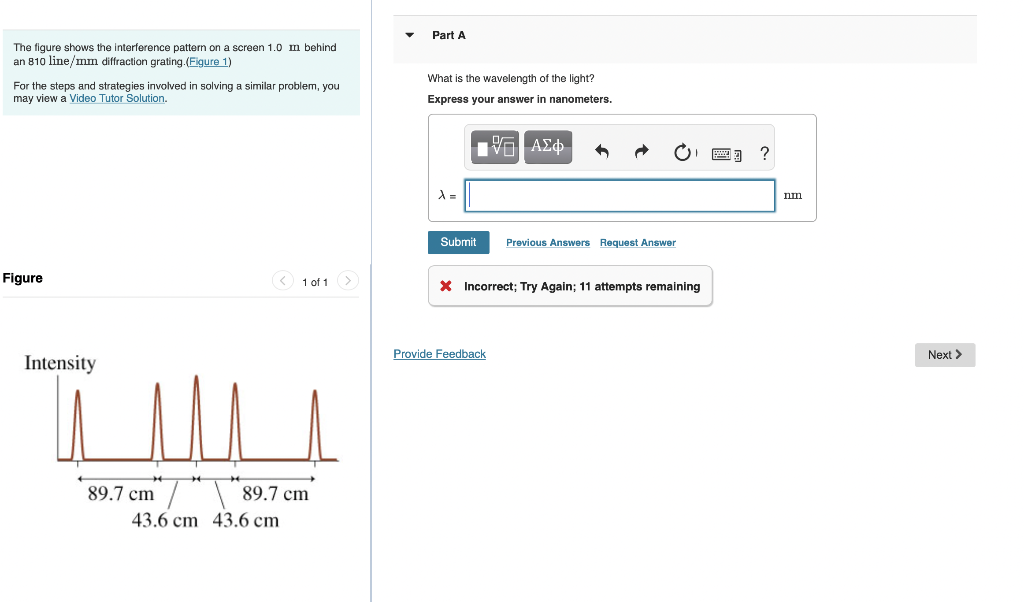Insert a square root equation template
Screen dimensions: 1024x602
click(492, 145)
